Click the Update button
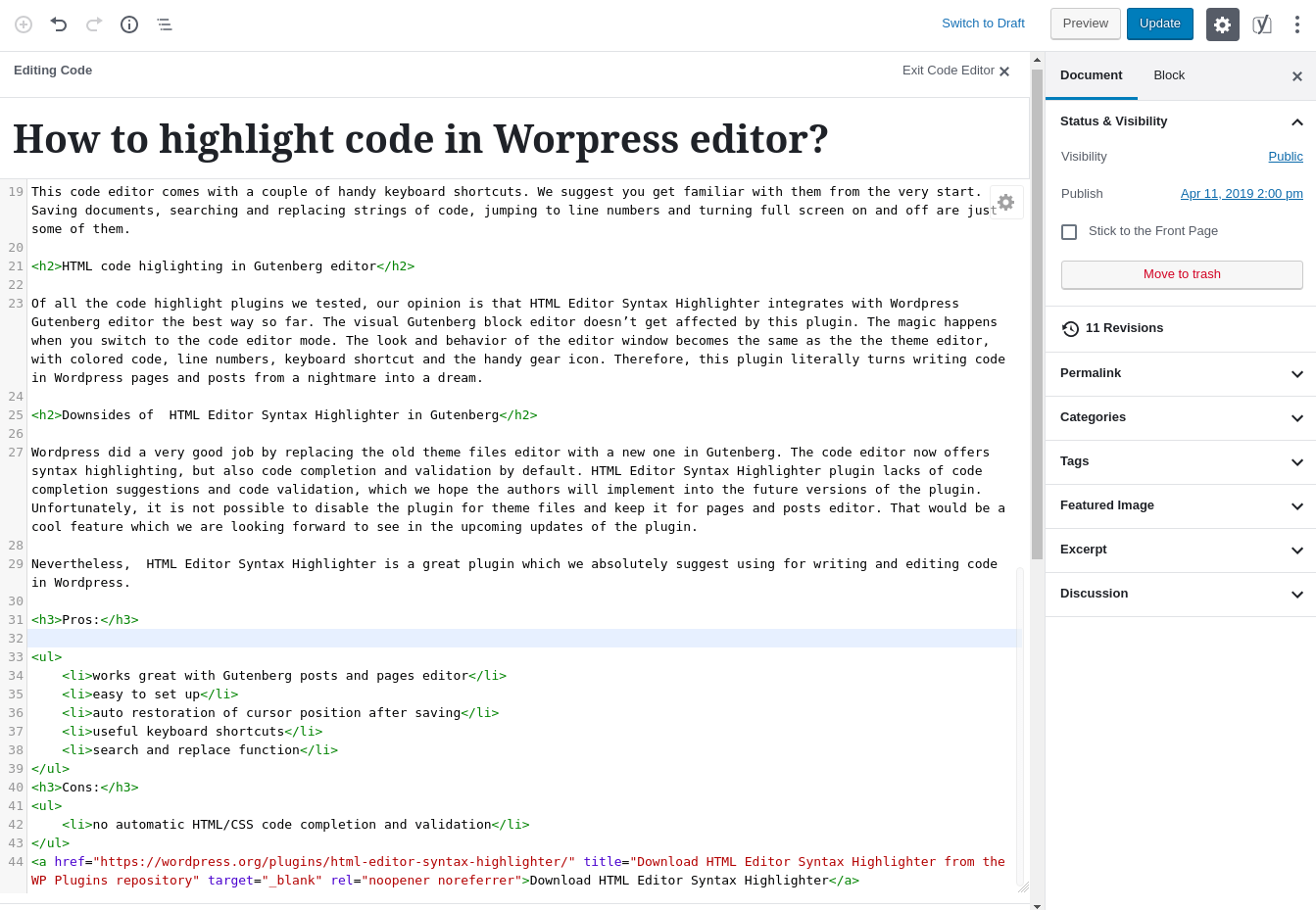This screenshot has height=910, width=1316. tap(1159, 23)
